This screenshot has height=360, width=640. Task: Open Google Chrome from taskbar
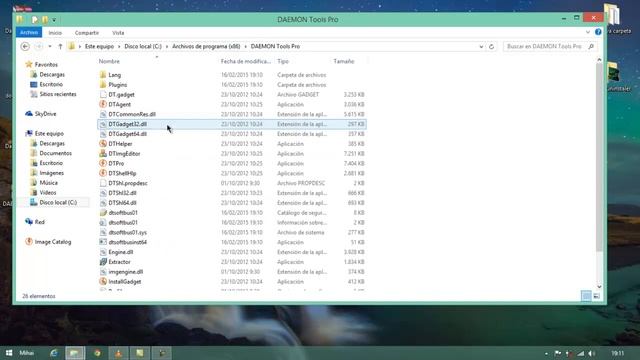pos(97,353)
